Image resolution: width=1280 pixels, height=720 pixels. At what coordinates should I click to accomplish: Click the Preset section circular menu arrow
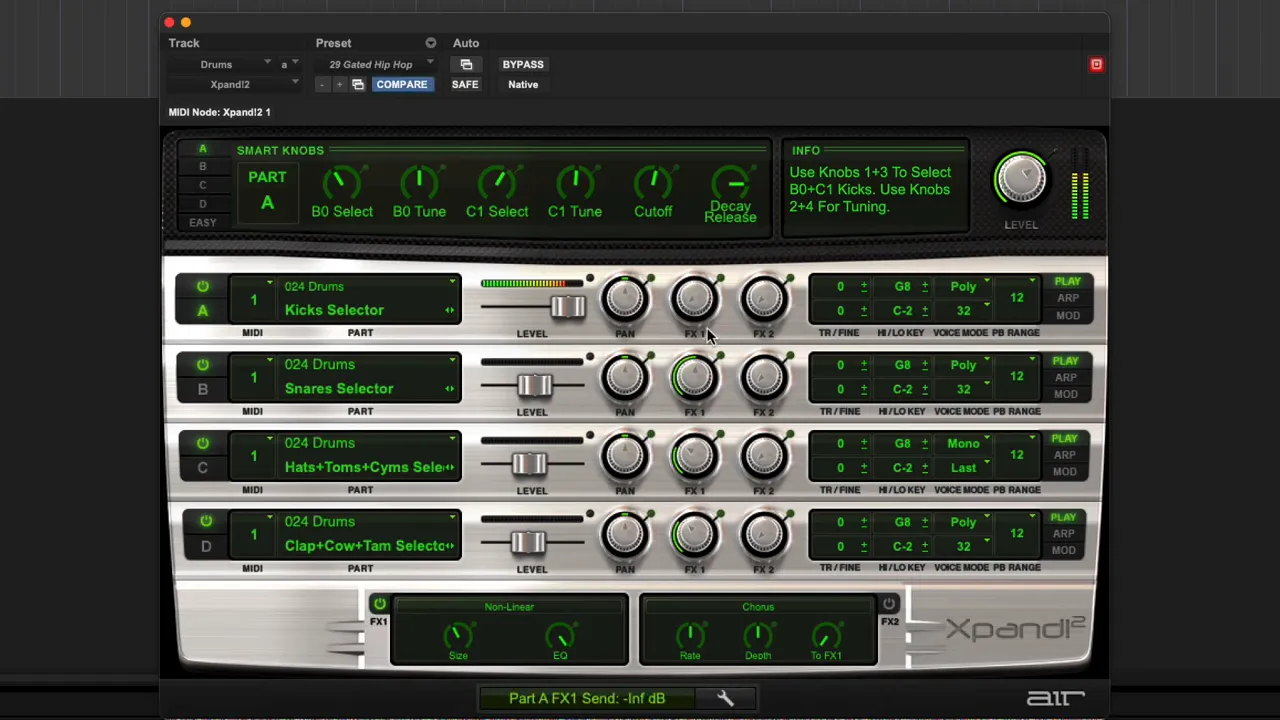(x=430, y=43)
